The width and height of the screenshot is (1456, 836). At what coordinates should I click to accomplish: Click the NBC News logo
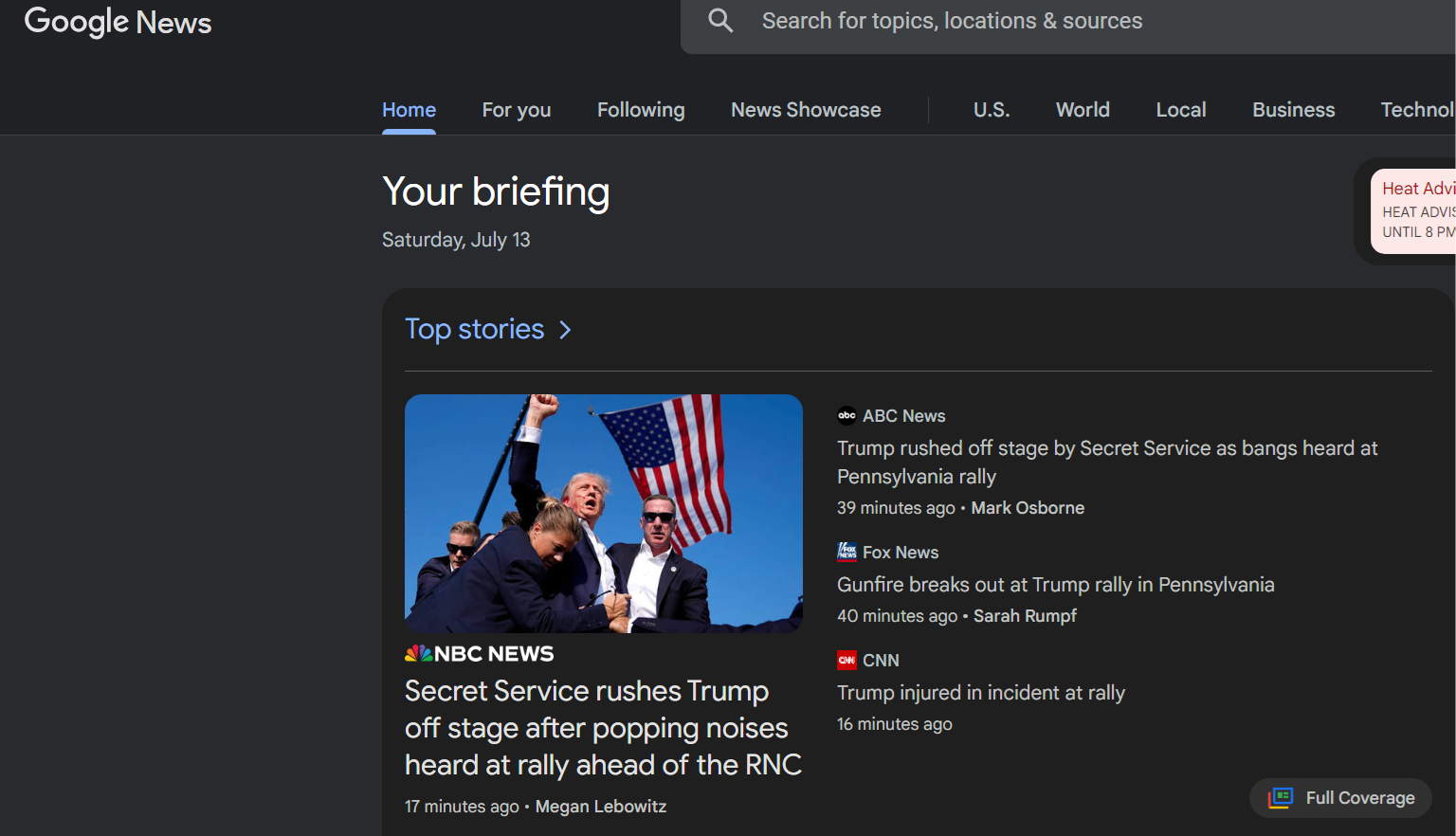click(x=480, y=654)
